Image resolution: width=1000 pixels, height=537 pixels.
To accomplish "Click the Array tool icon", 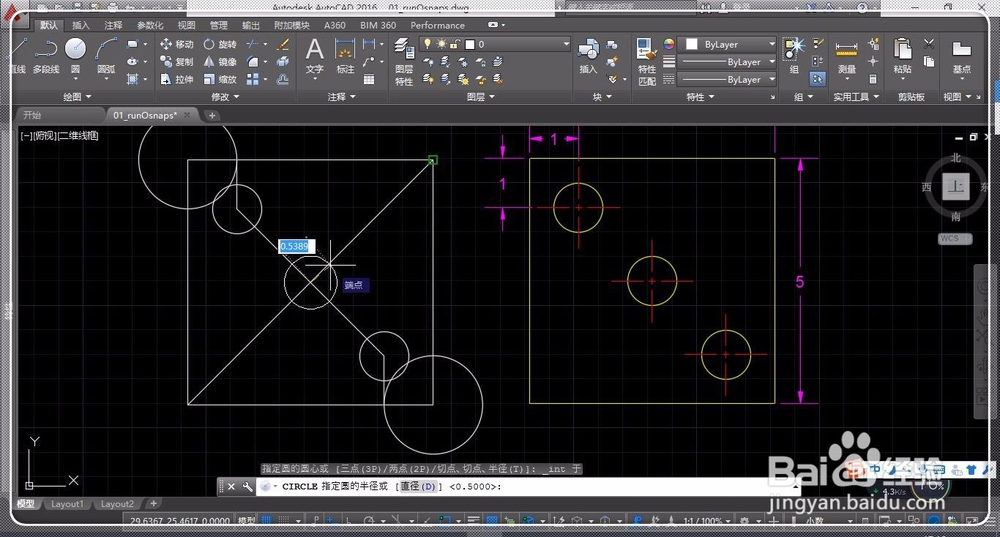I will 253,79.
